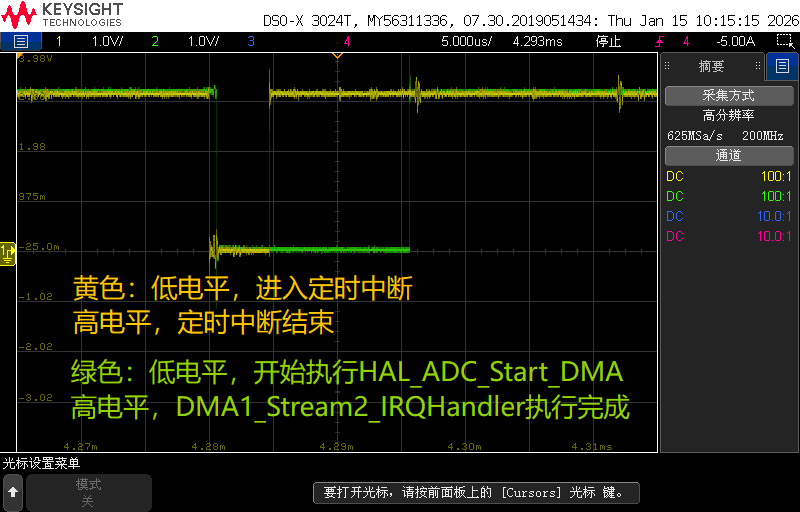800x512 pixels.
Task: Tap the 5.000us/ timebase value
Action: pyautogui.click(x=466, y=41)
